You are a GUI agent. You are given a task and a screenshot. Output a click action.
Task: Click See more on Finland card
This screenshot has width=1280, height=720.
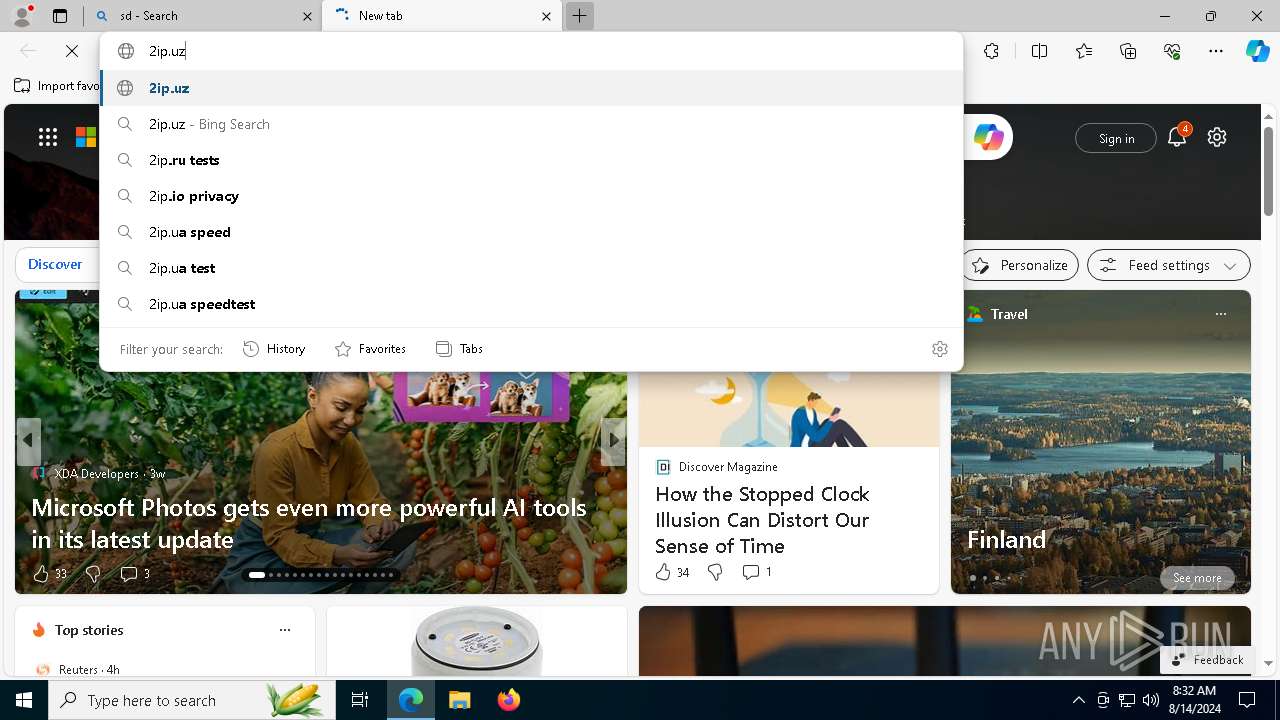coord(1197,578)
